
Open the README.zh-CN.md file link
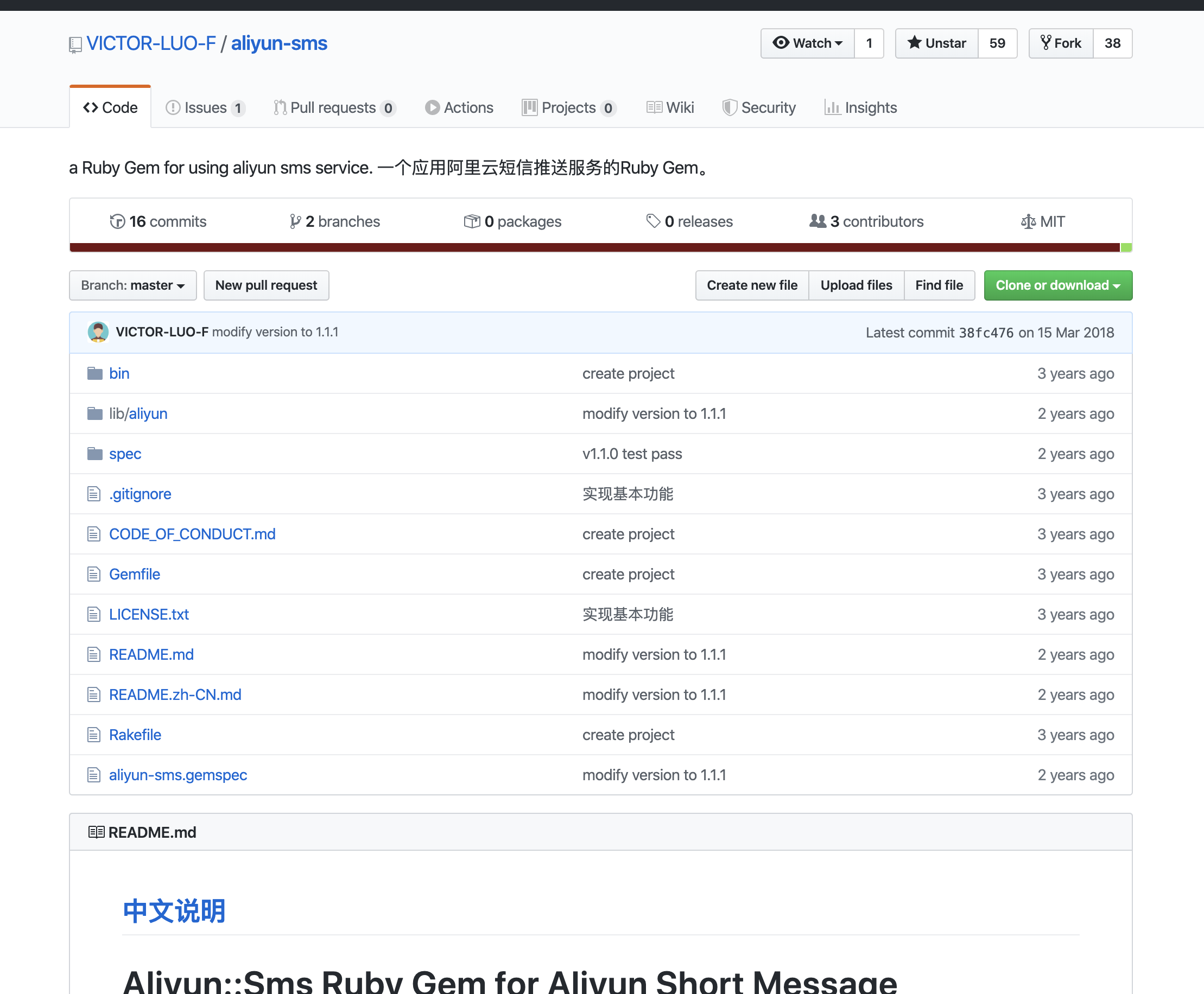pos(175,694)
